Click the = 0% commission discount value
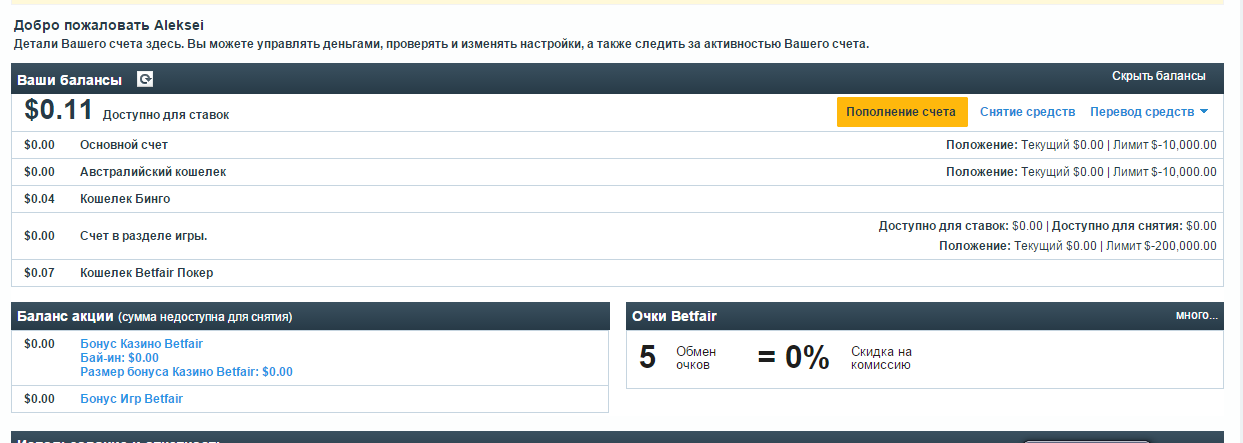 [x=794, y=358]
